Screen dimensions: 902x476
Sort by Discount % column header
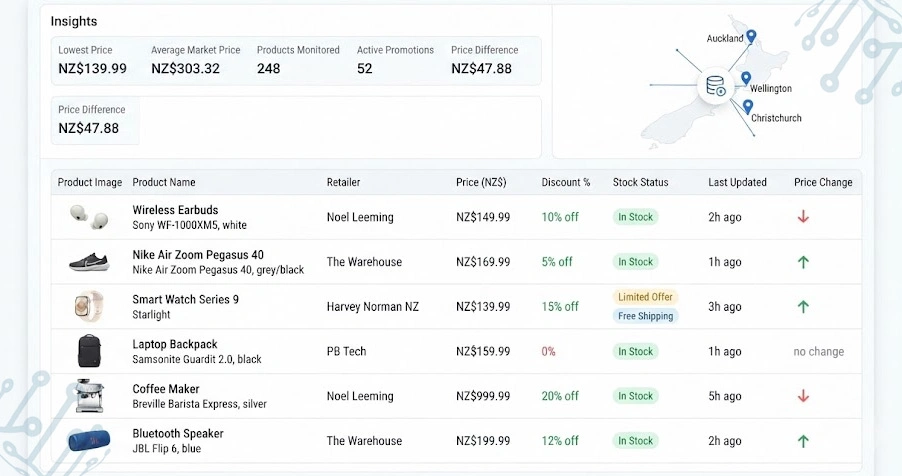click(x=565, y=182)
